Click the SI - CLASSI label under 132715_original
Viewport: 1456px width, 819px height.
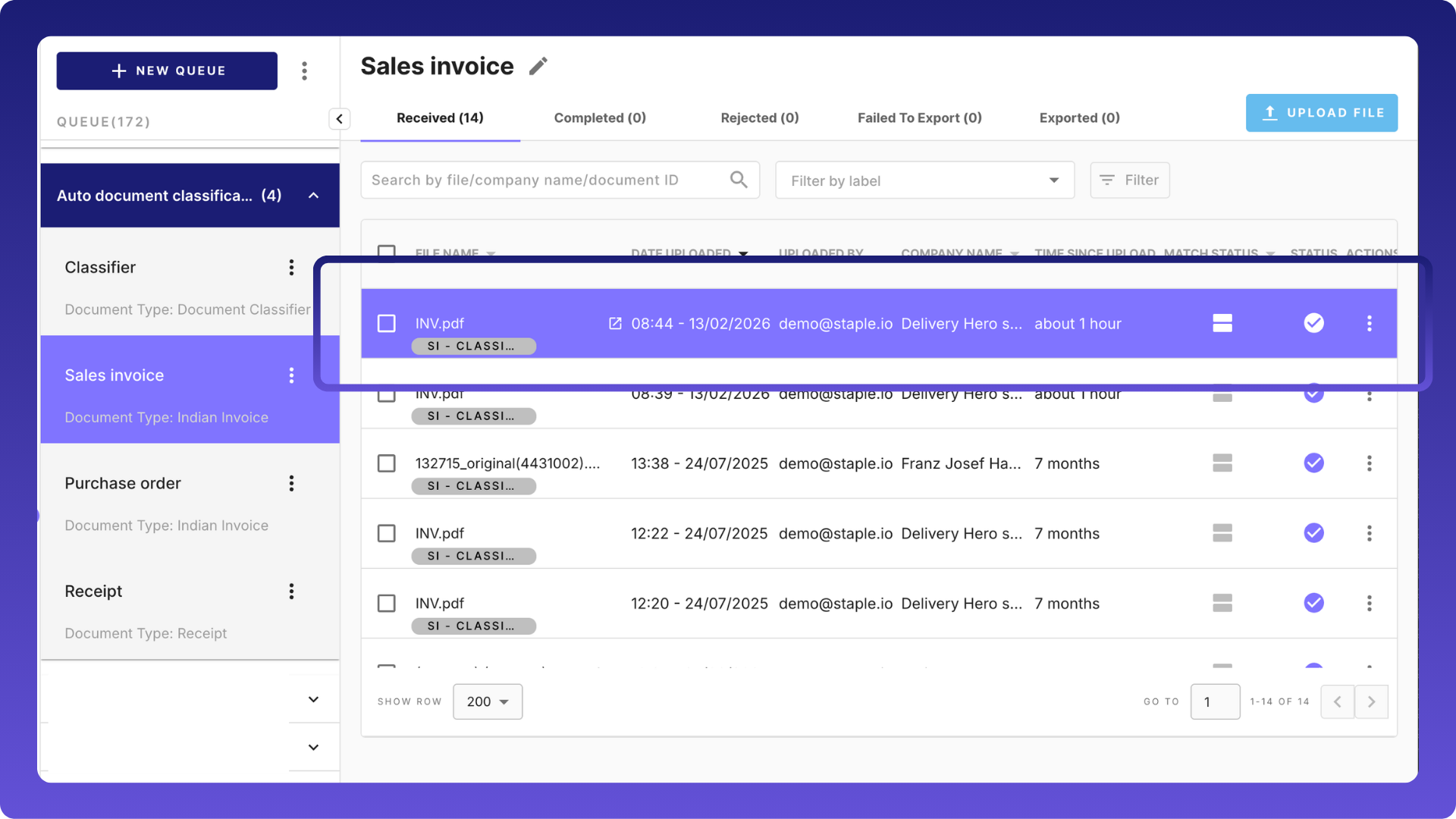pyautogui.click(x=474, y=486)
